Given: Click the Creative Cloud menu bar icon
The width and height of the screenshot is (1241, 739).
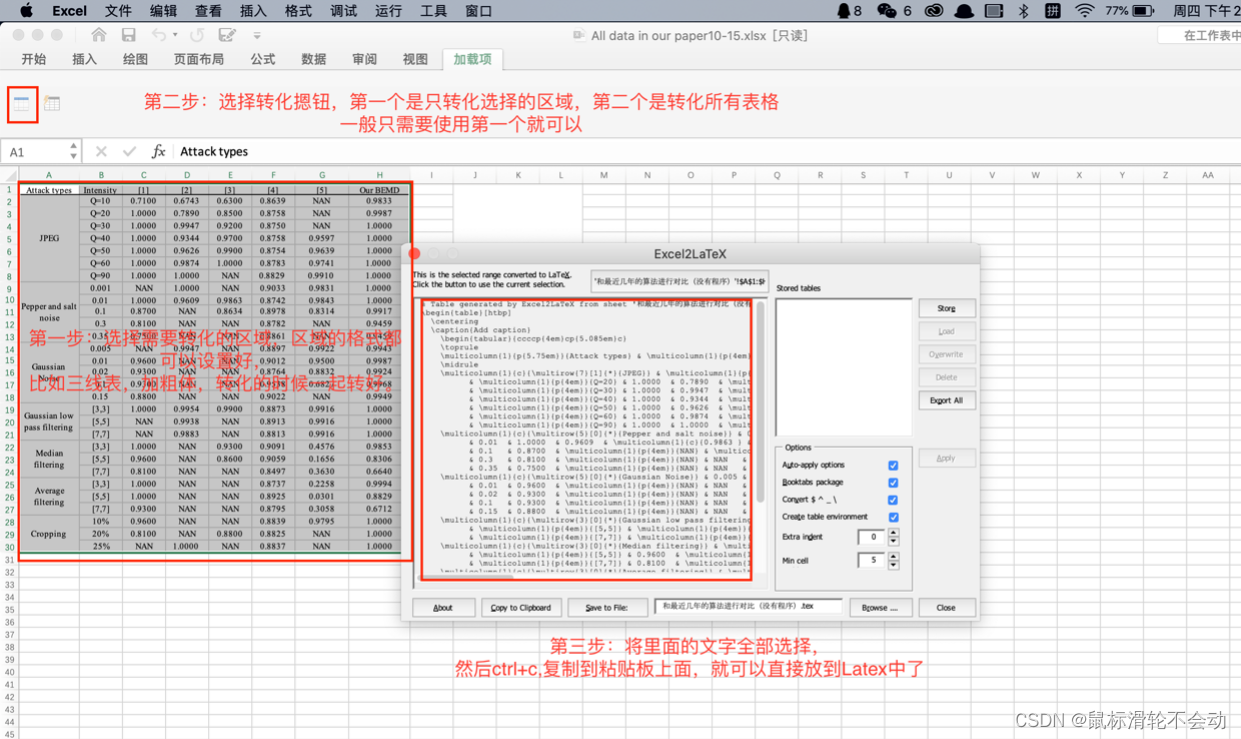Looking at the screenshot, I should [x=933, y=11].
